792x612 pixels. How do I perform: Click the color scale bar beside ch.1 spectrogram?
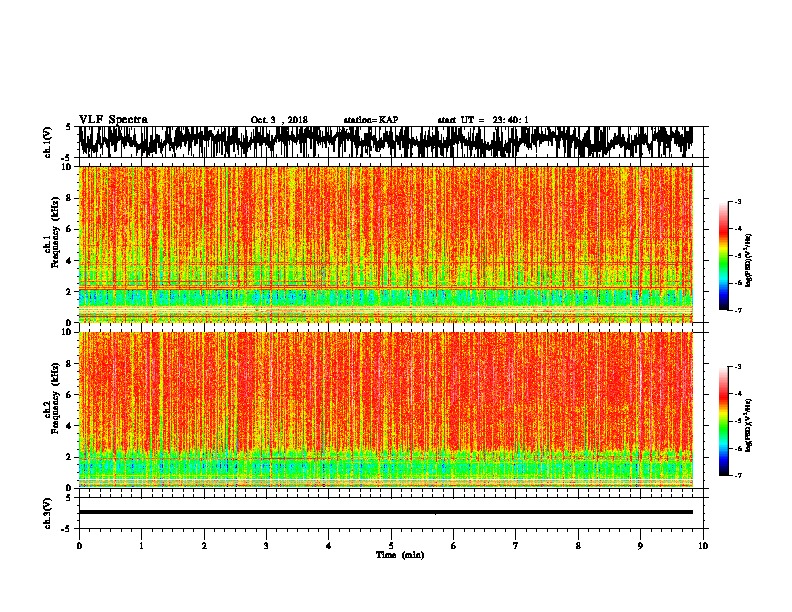click(x=724, y=256)
